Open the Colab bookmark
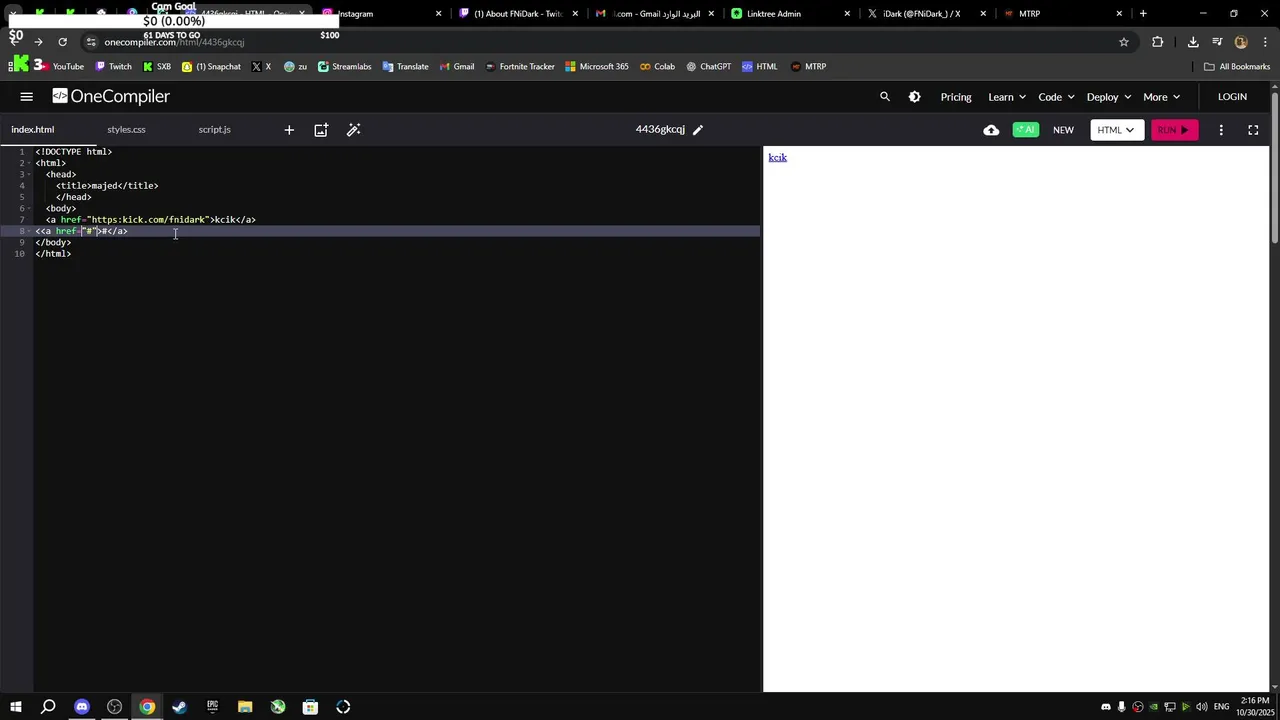This screenshot has height=720, width=1280. pyautogui.click(x=657, y=67)
